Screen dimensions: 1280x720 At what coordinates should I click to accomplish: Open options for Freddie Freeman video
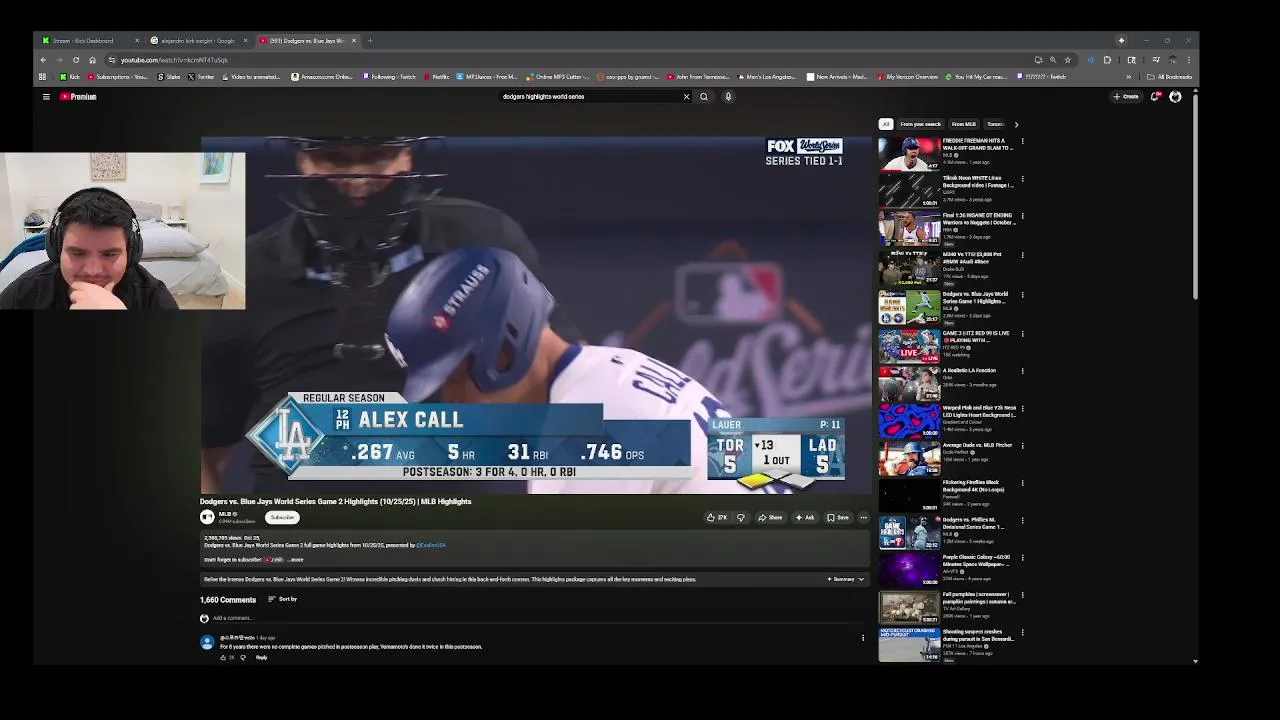point(1022,142)
